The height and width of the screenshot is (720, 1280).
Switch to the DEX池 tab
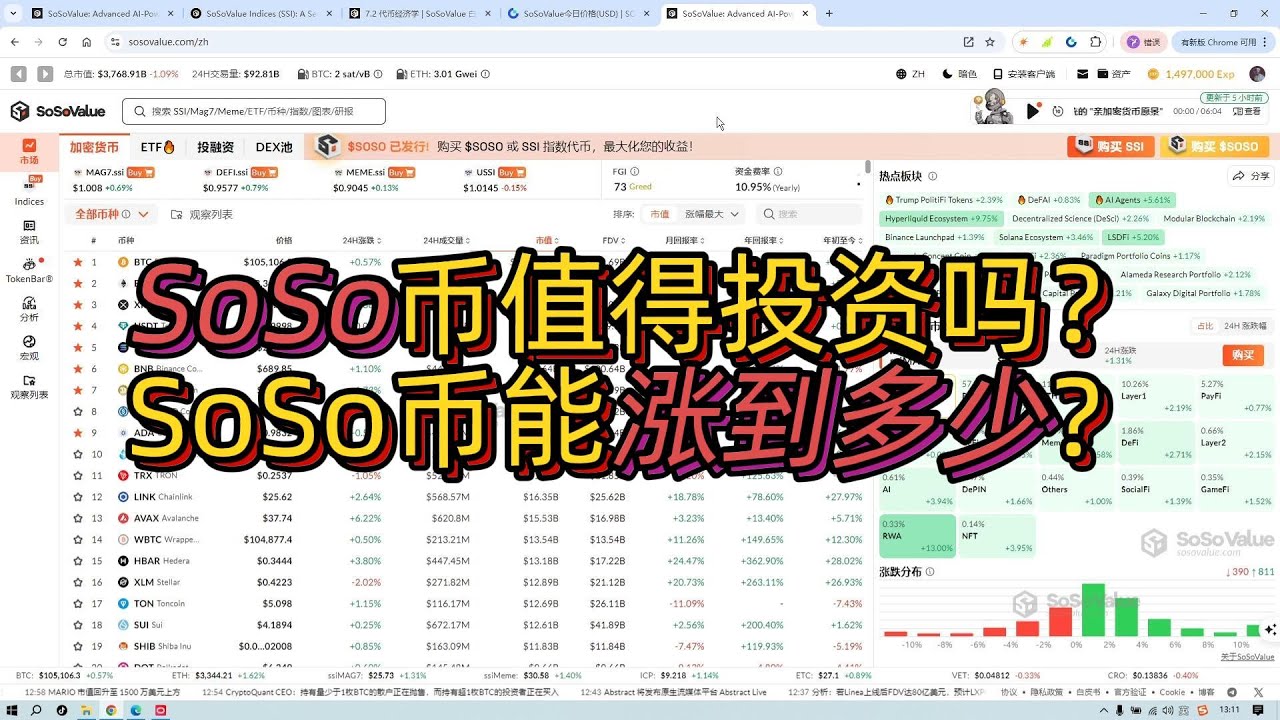[274, 147]
